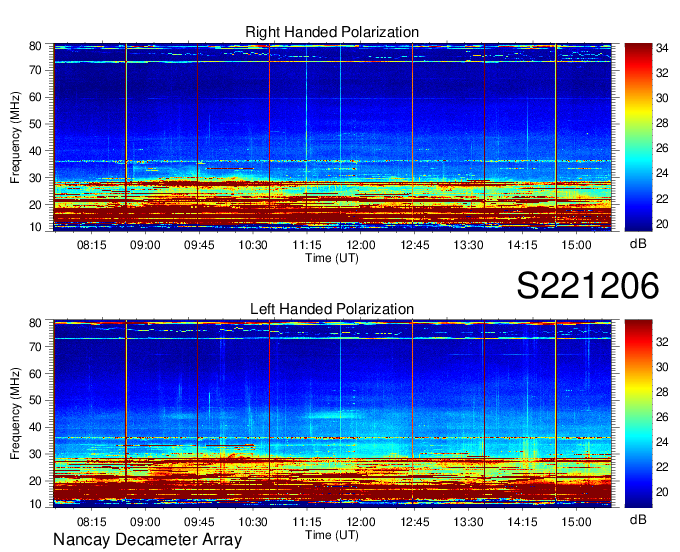Click the "12:00" tick on bottom time axis
Image resolution: width=680 pixels, height=552 pixels.
pyautogui.click(x=361, y=522)
